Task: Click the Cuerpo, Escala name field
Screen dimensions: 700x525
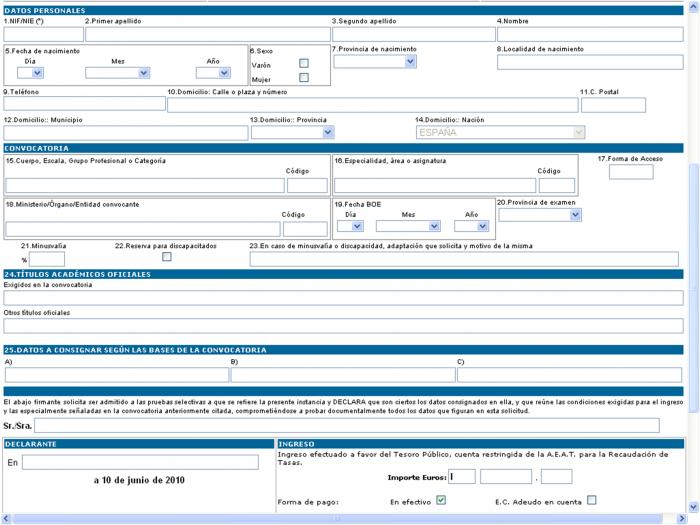Action: (145, 186)
